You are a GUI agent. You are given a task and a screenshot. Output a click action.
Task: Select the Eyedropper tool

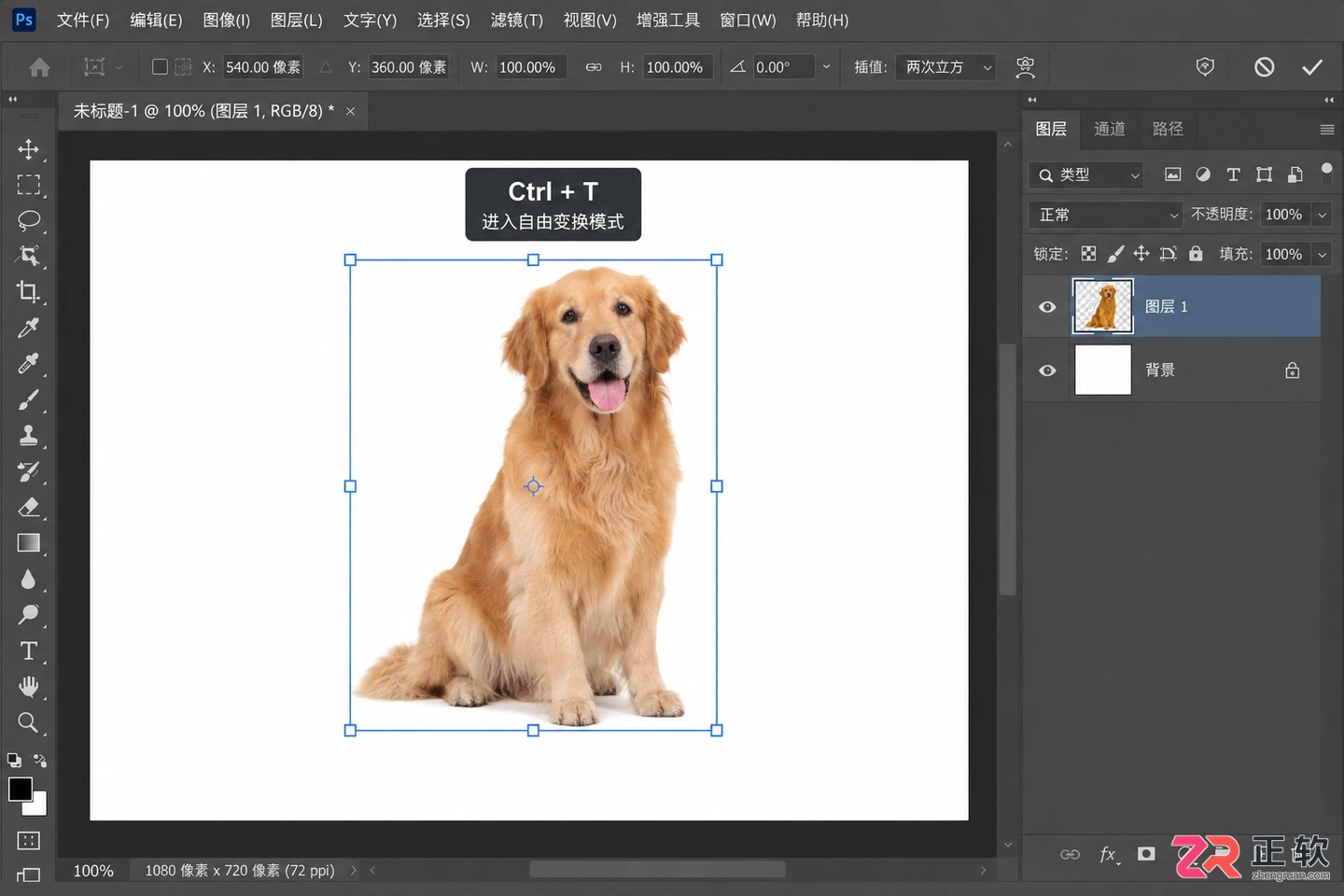[x=28, y=328]
